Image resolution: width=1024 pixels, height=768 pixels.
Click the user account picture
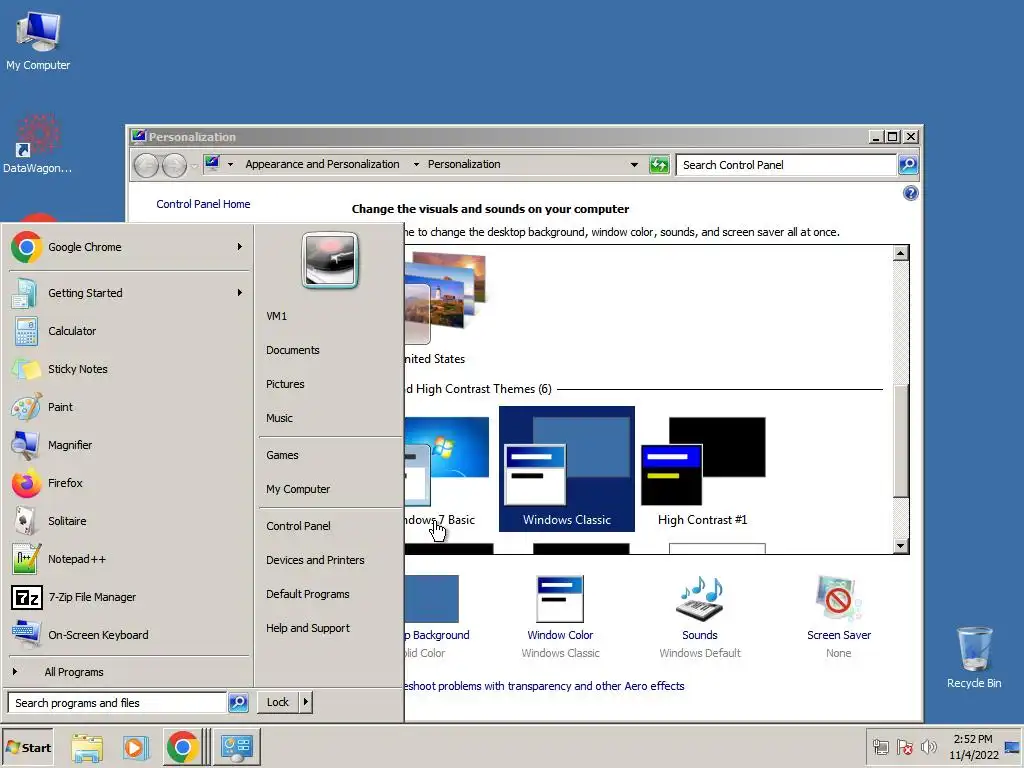click(330, 260)
